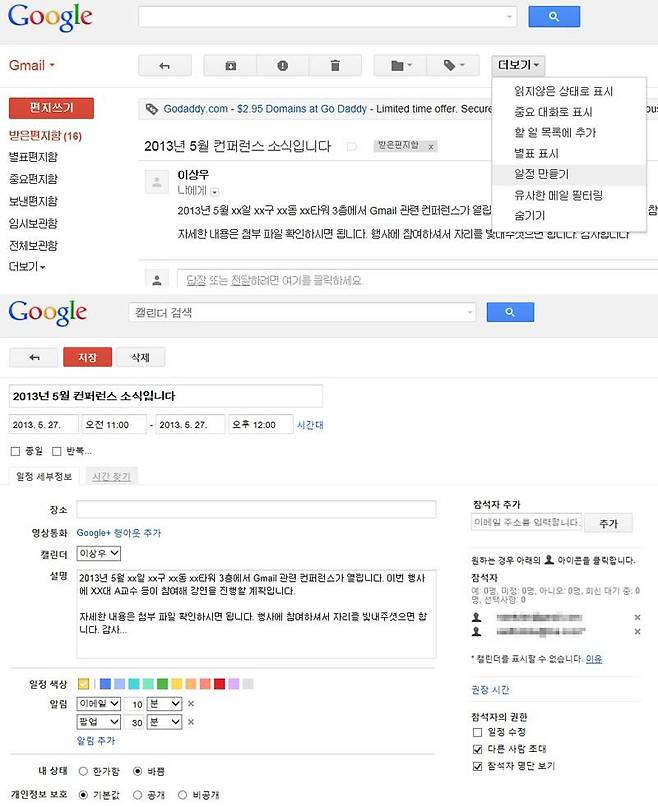Click the Google logo in Gmail
This screenshot has width=658, height=807.
(50, 17)
